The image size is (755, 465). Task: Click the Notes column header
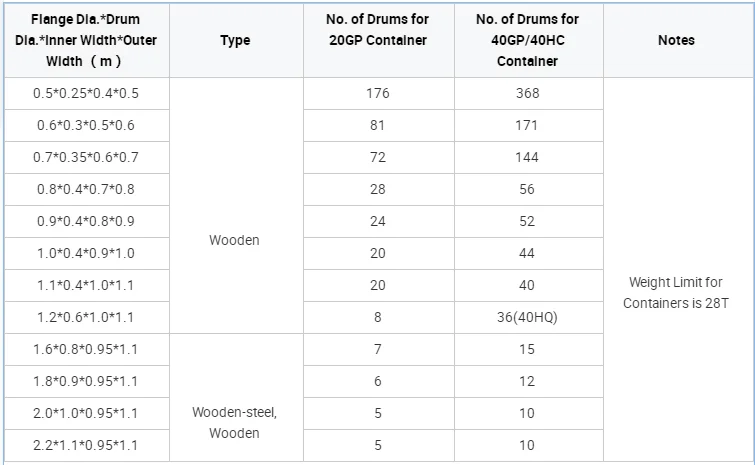click(677, 40)
